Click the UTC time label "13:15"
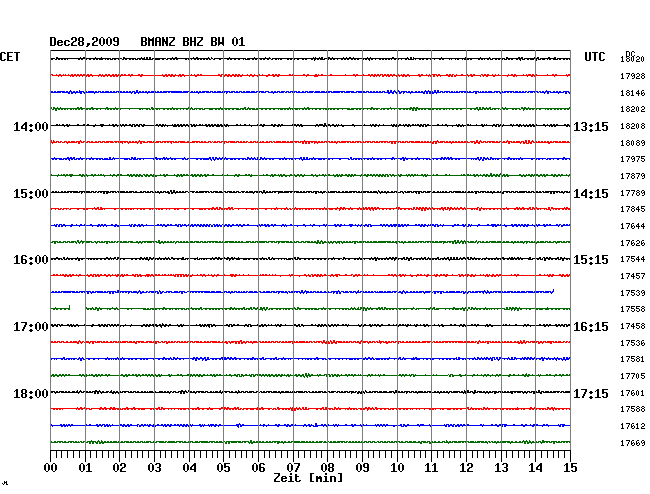 (x=591, y=126)
